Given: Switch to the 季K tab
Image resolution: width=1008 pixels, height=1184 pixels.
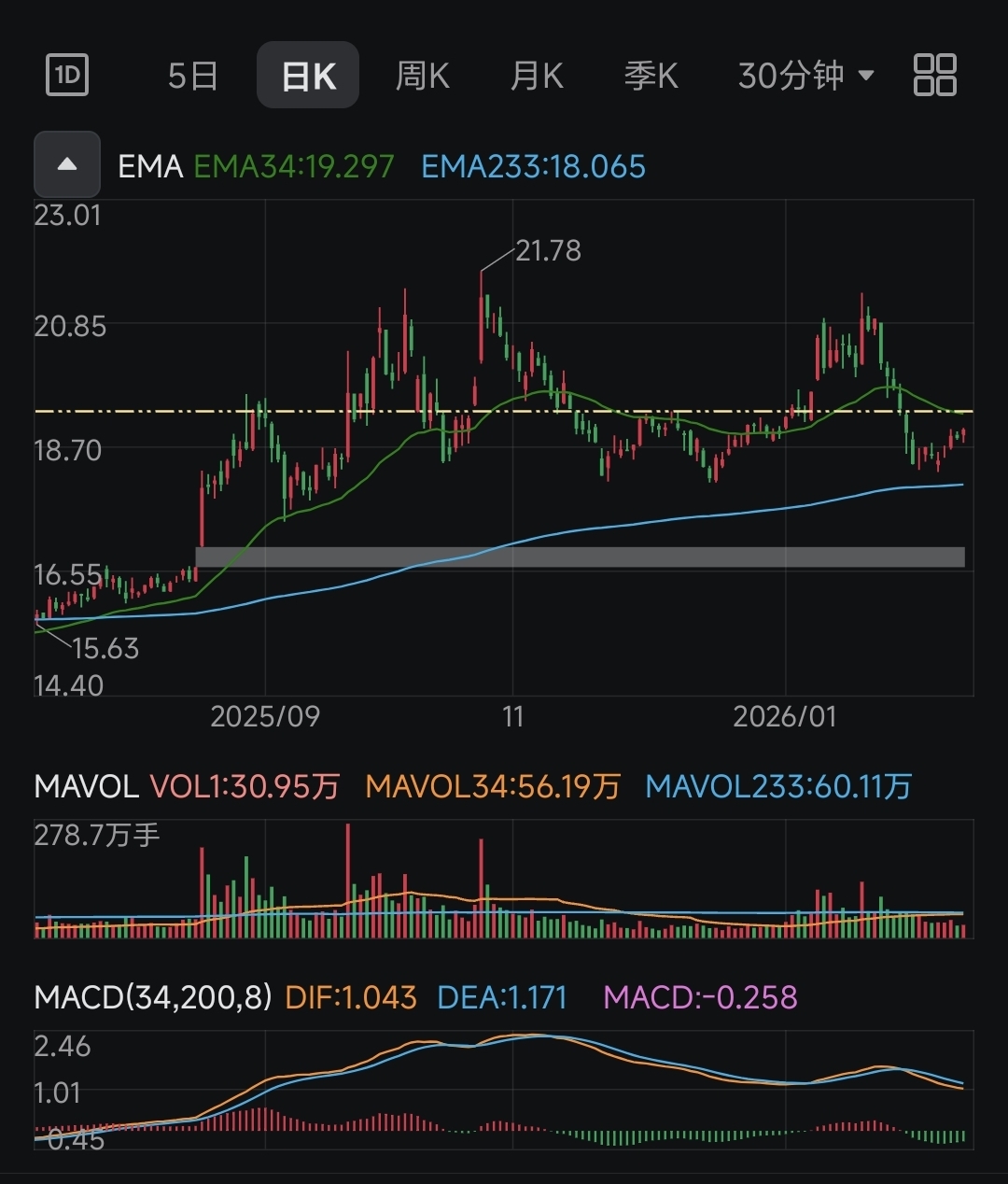Looking at the screenshot, I should 651,76.
